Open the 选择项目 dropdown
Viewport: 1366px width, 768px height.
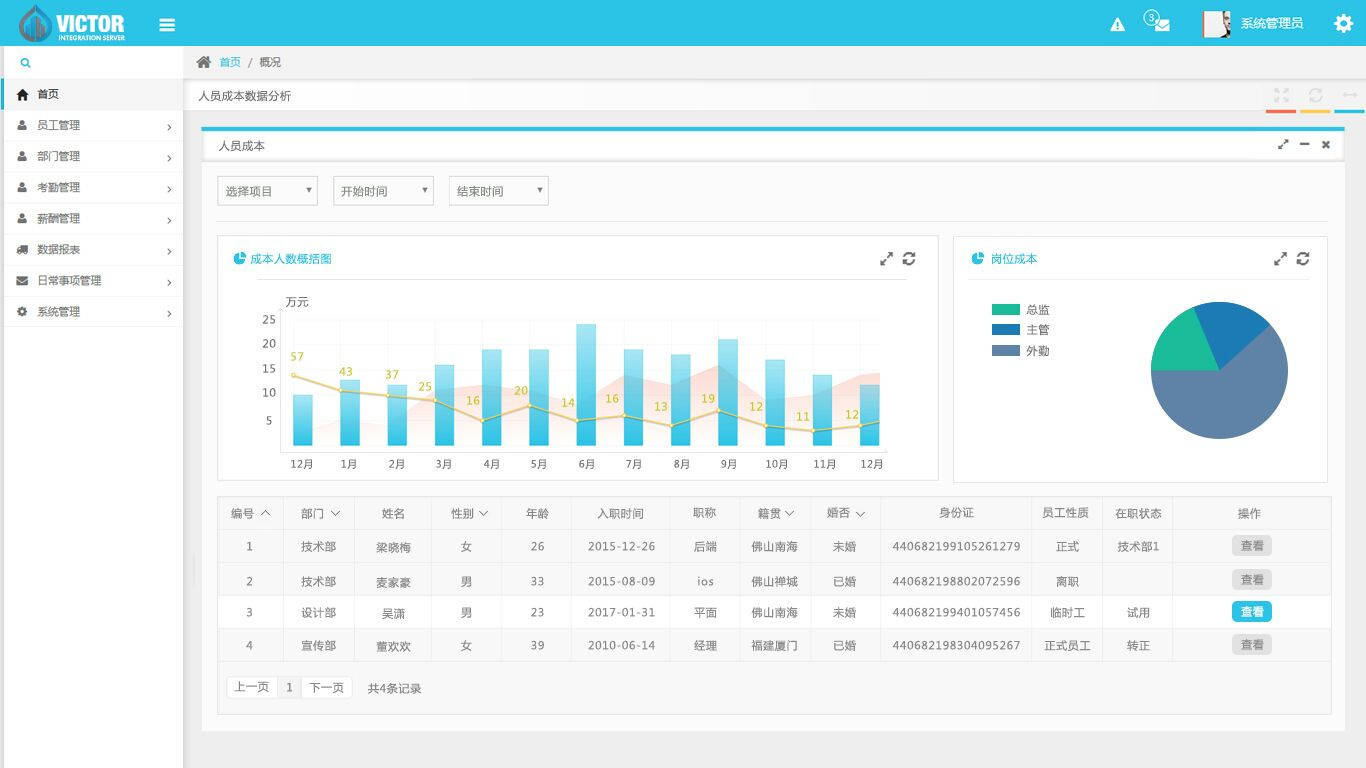click(x=267, y=191)
